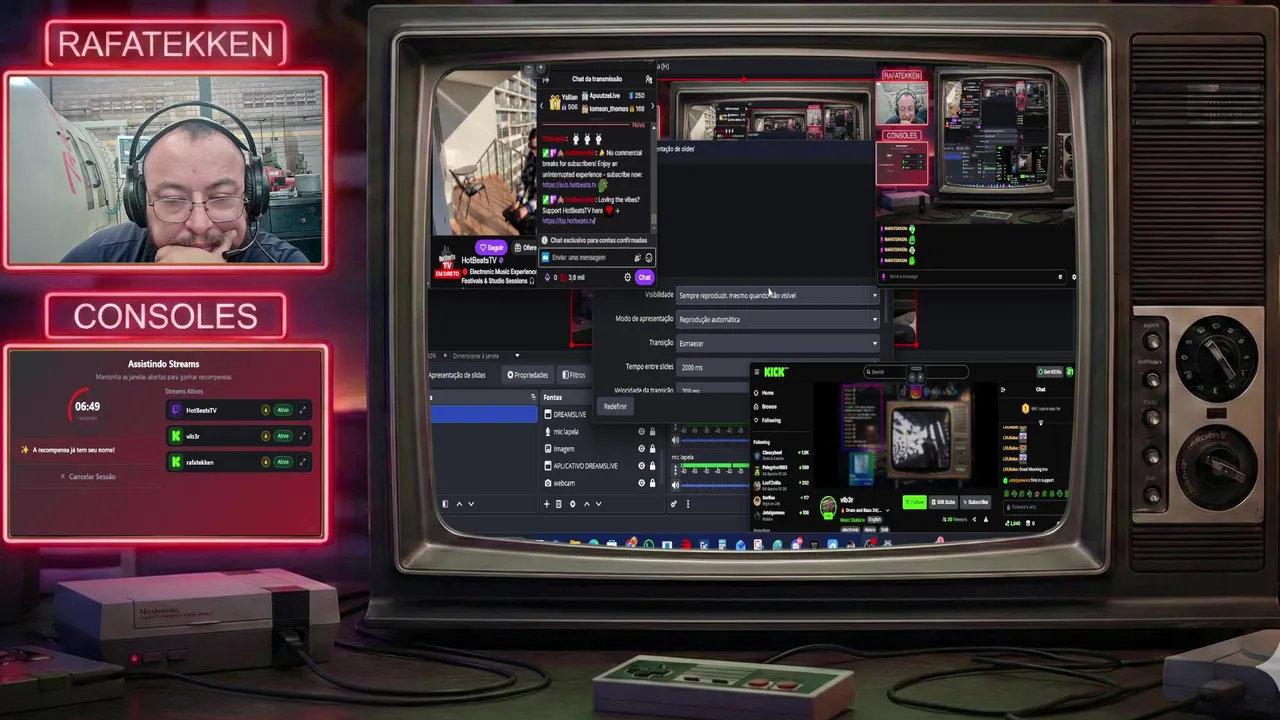The height and width of the screenshot is (720, 1280).
Task: Select APLICATIVO DREAMSLIVE source row
Action: (600, 466)
